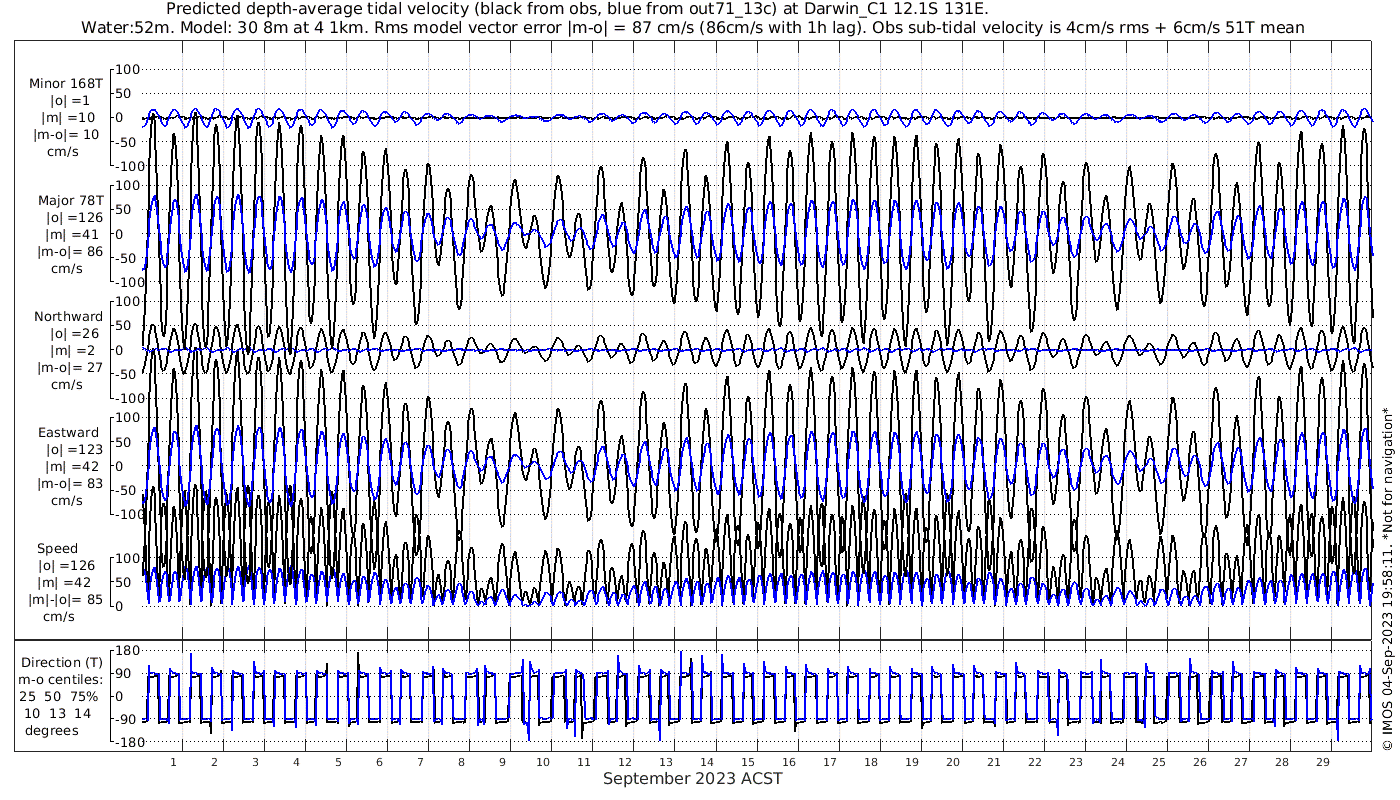The height and width of the screenshot is (800, 1400).
Task: Click the '|m-o|= 86' Major panel error value
Action: pos(67,252)
